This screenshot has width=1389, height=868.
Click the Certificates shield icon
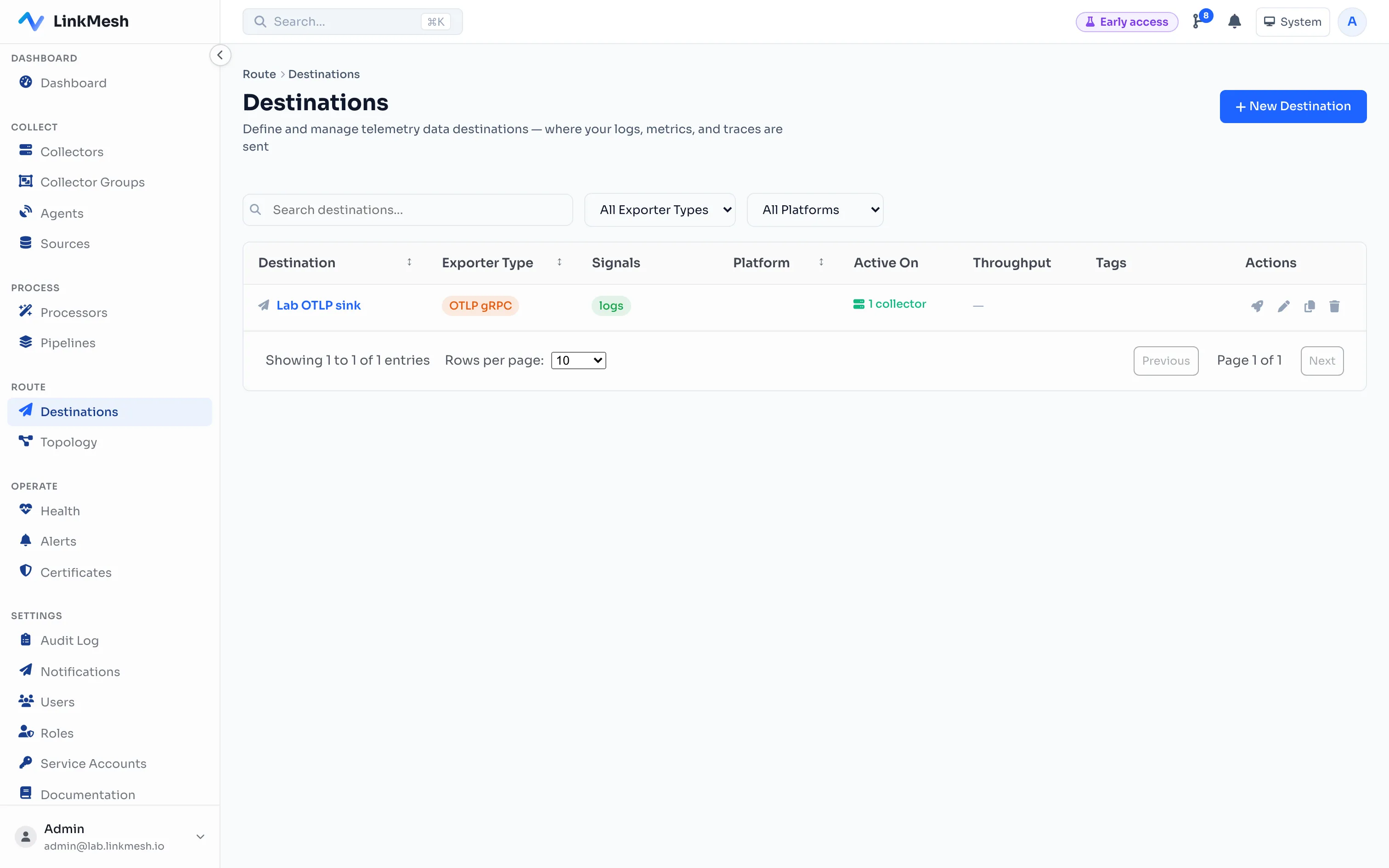click(26, 571)
